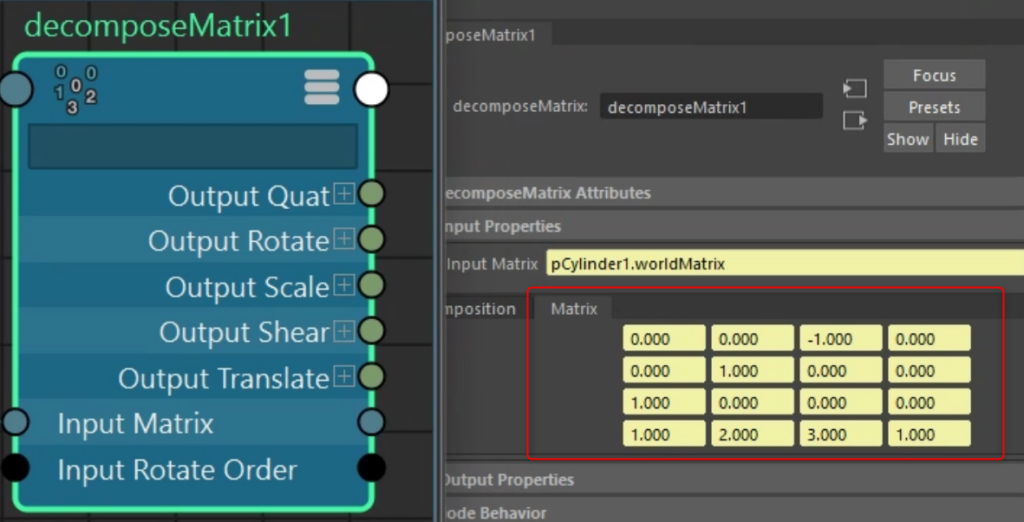Screen dimensions: 1024x522
Task: Click the three-bar attribute view icon on node
Action: coord(322,87)
